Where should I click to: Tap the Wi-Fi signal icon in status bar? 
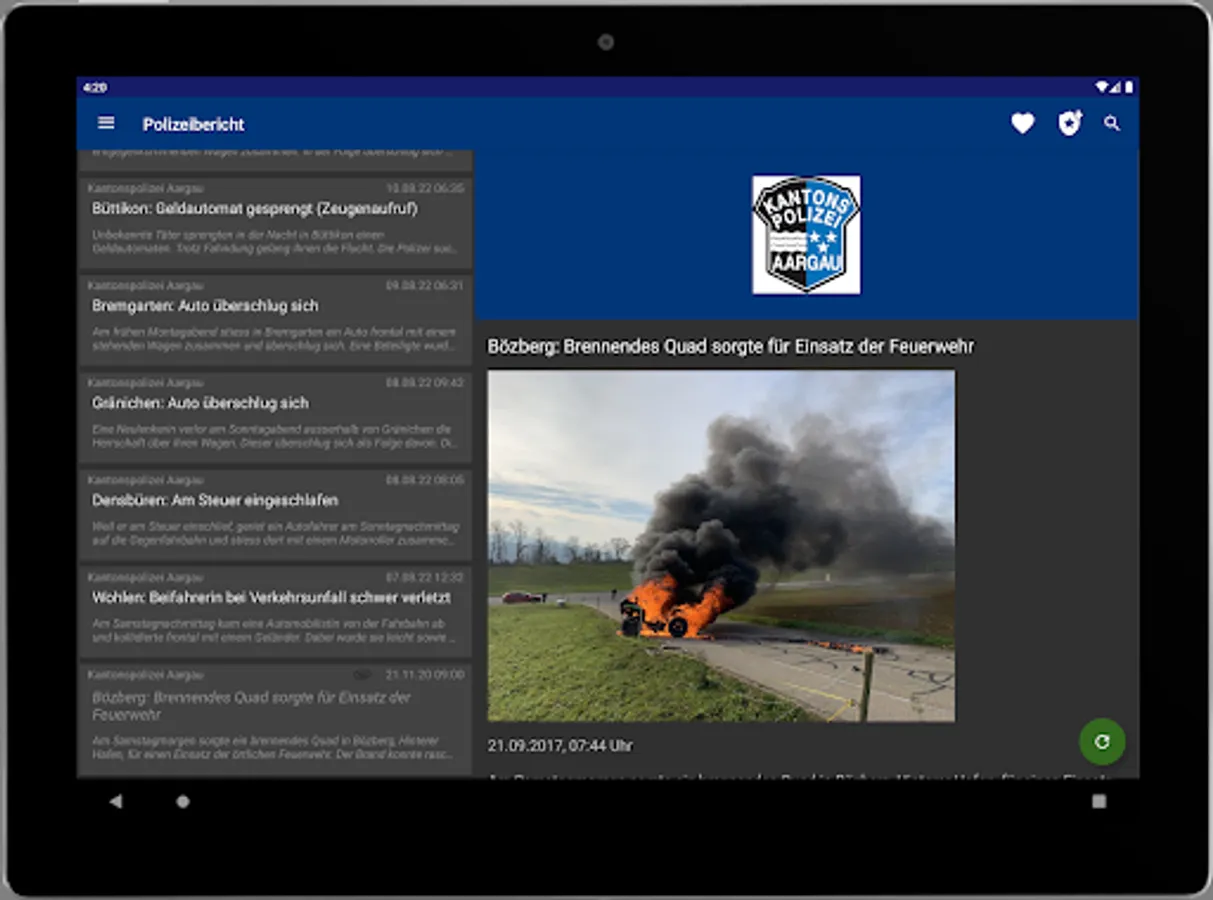(1103, 88)
